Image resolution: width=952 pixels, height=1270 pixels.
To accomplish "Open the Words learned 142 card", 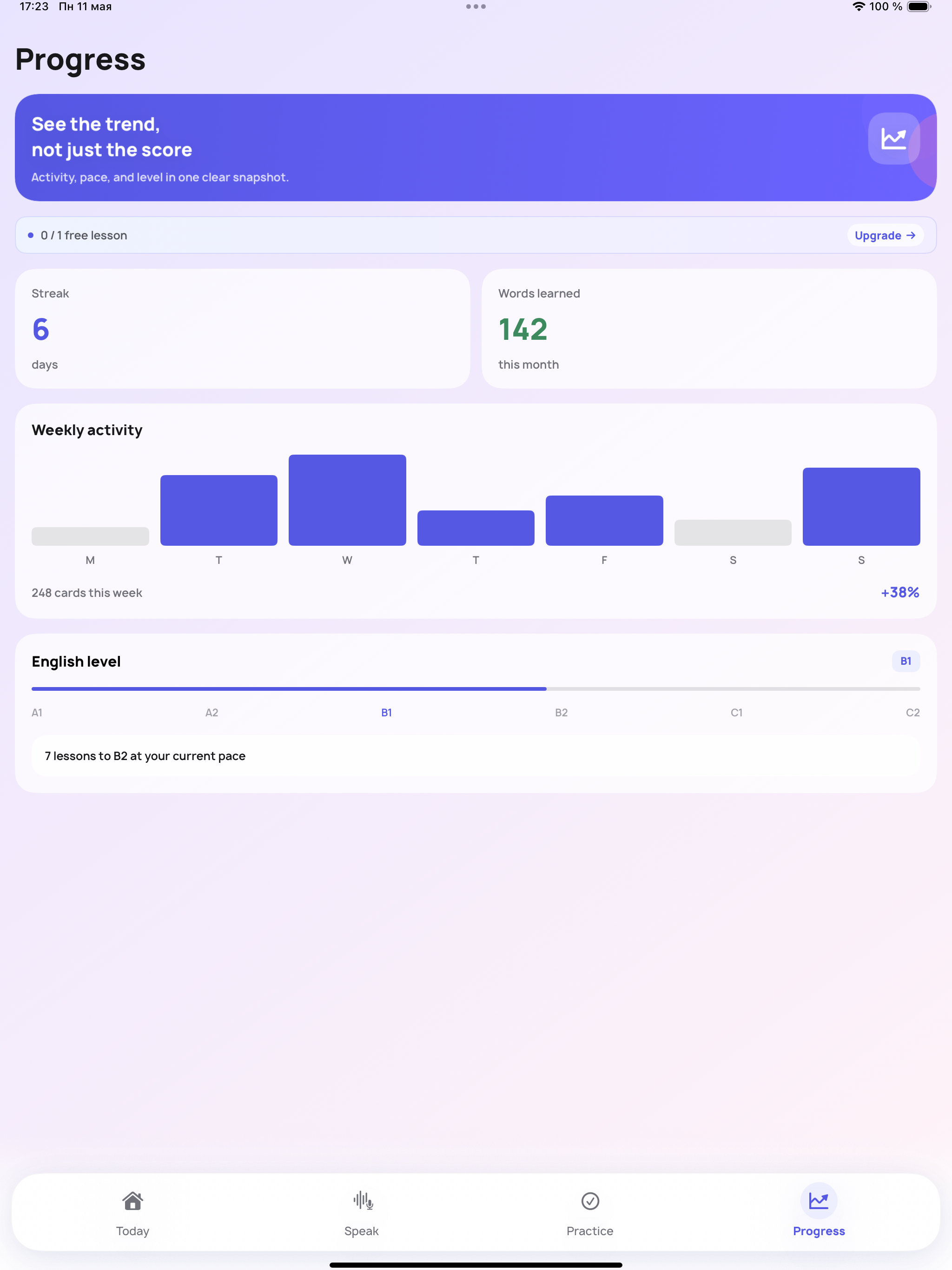I will pos(709,328).
